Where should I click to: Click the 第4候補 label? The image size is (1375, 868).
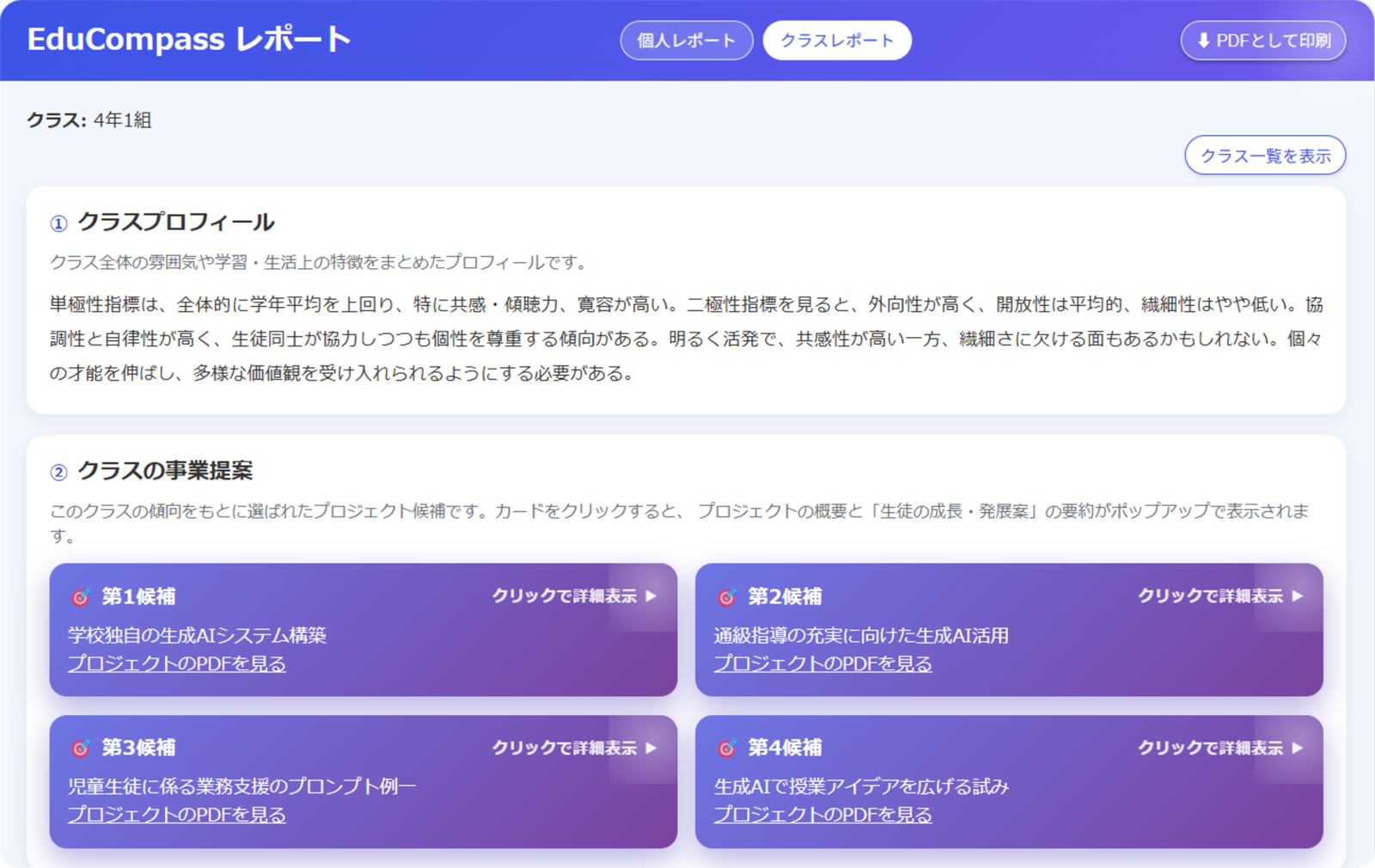[785, 748]
